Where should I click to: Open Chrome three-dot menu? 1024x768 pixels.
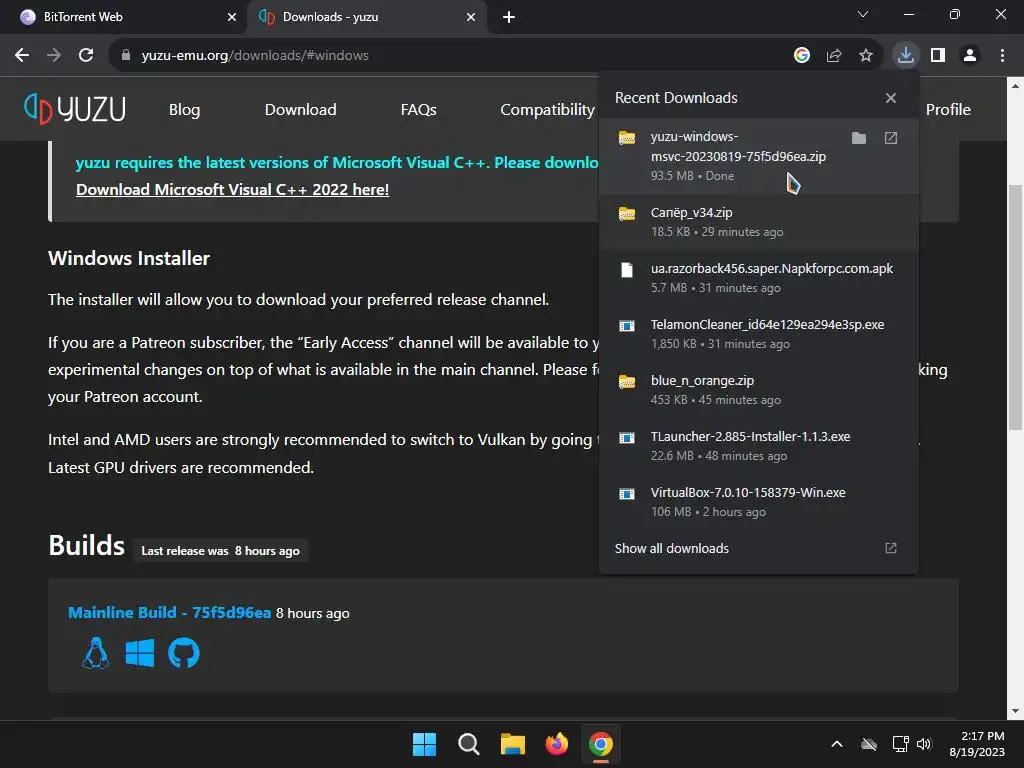[x=1002, y=55]
